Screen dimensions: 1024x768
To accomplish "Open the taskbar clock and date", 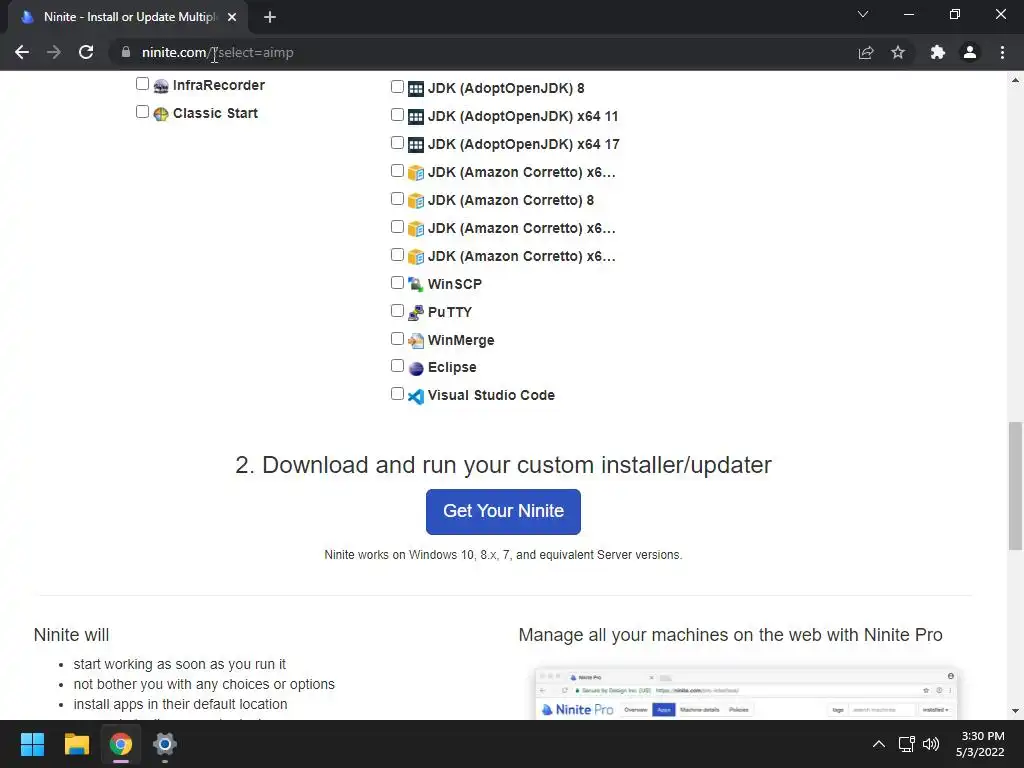I will 980,744.
